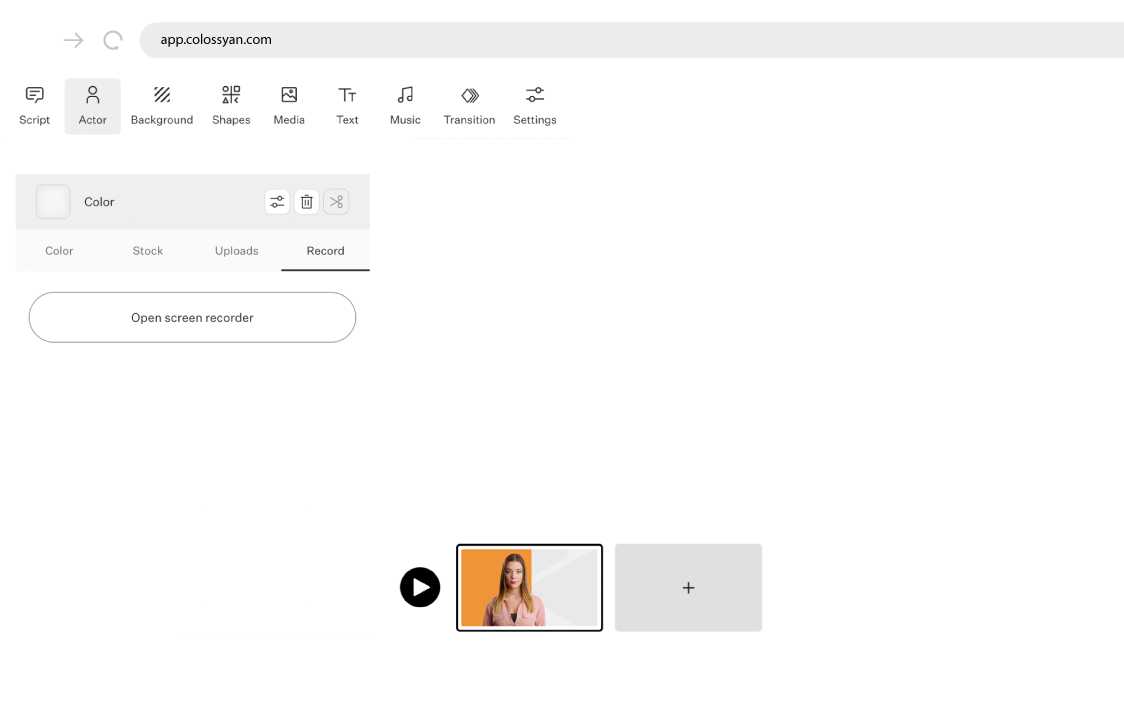Screen dimensions: 1124x705
Task: Select the Color tab
Action: pyautogui.click(x=59, y=251)
